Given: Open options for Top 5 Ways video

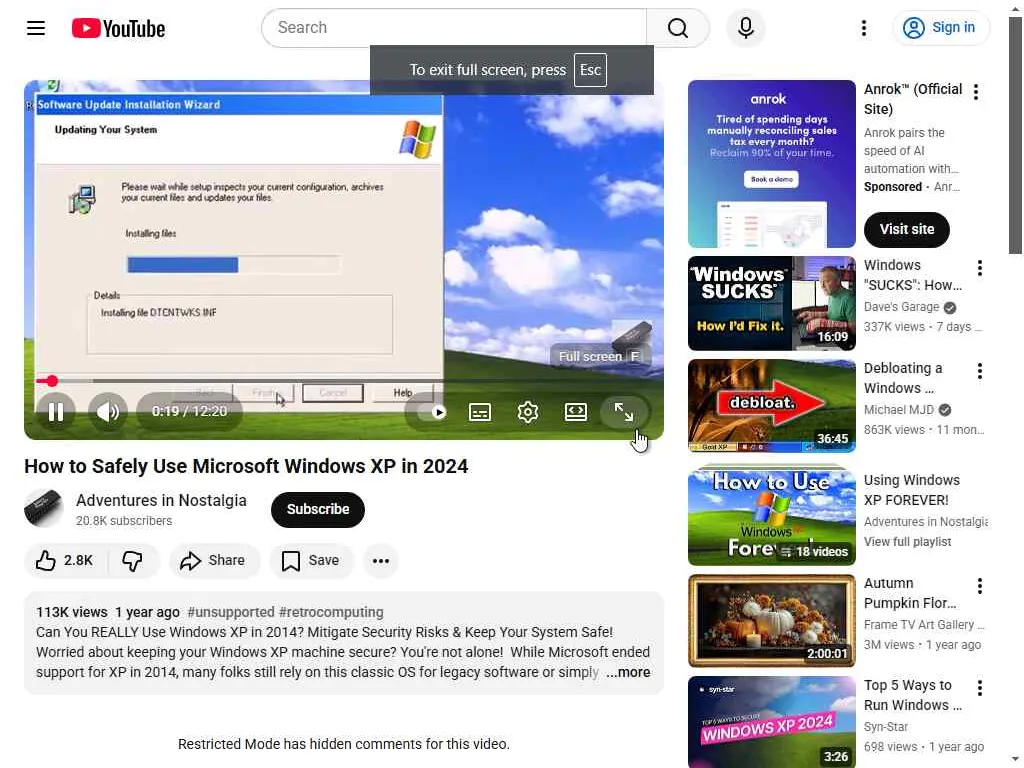Looking at the screenshot, I should 979,688.
